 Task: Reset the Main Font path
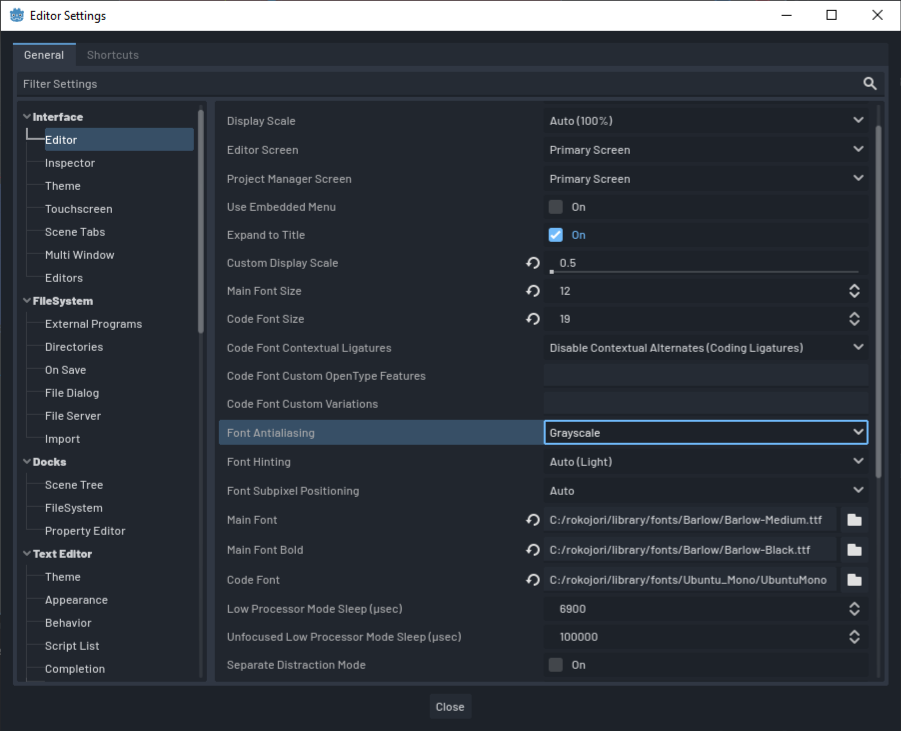pyautogui.click(x=533, y=520)
